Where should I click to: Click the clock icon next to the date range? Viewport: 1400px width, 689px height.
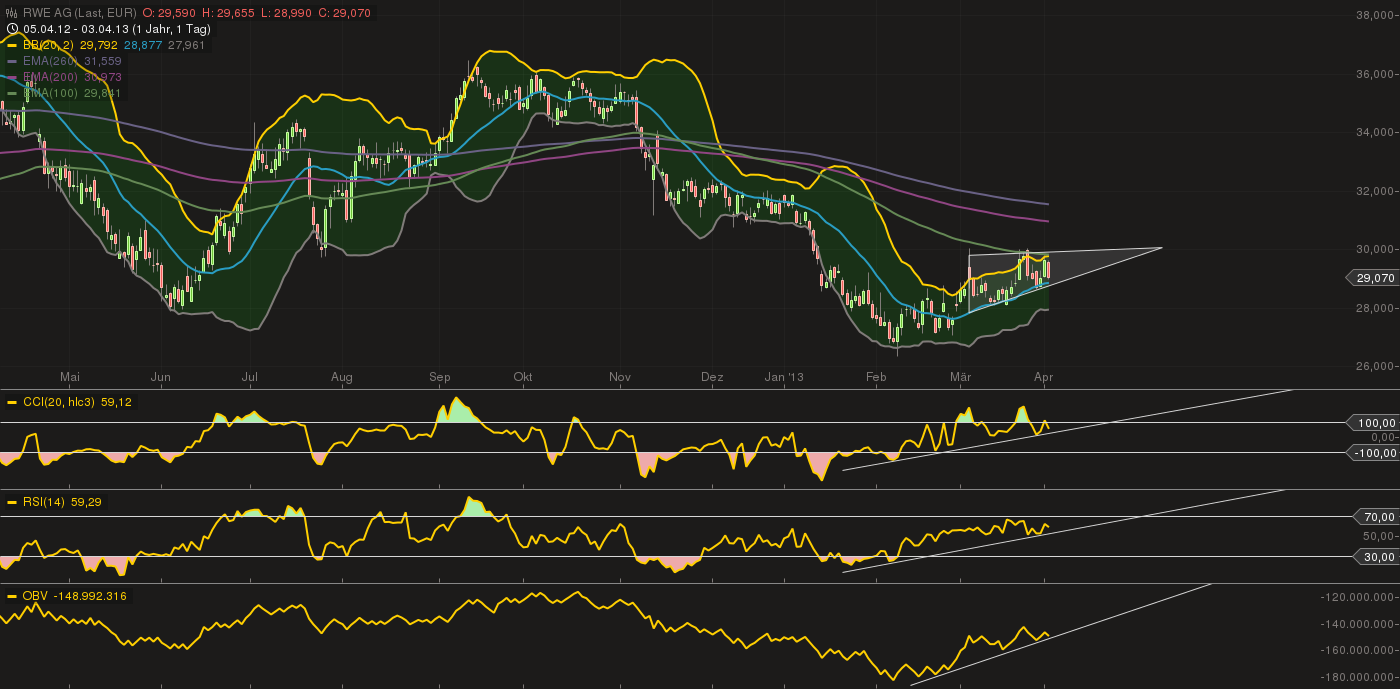click(13, 28)
